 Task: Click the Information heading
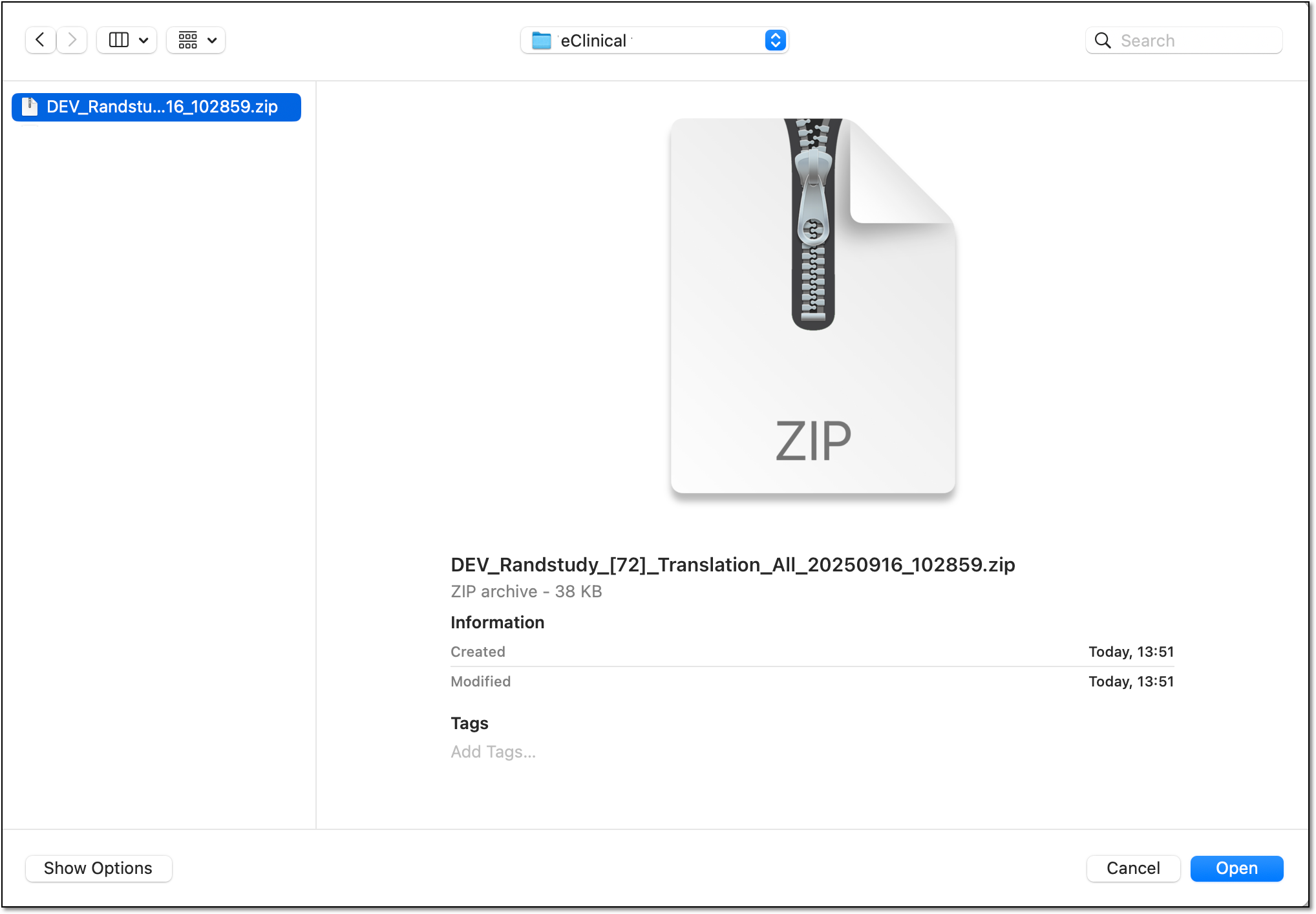tap(498, 622)
